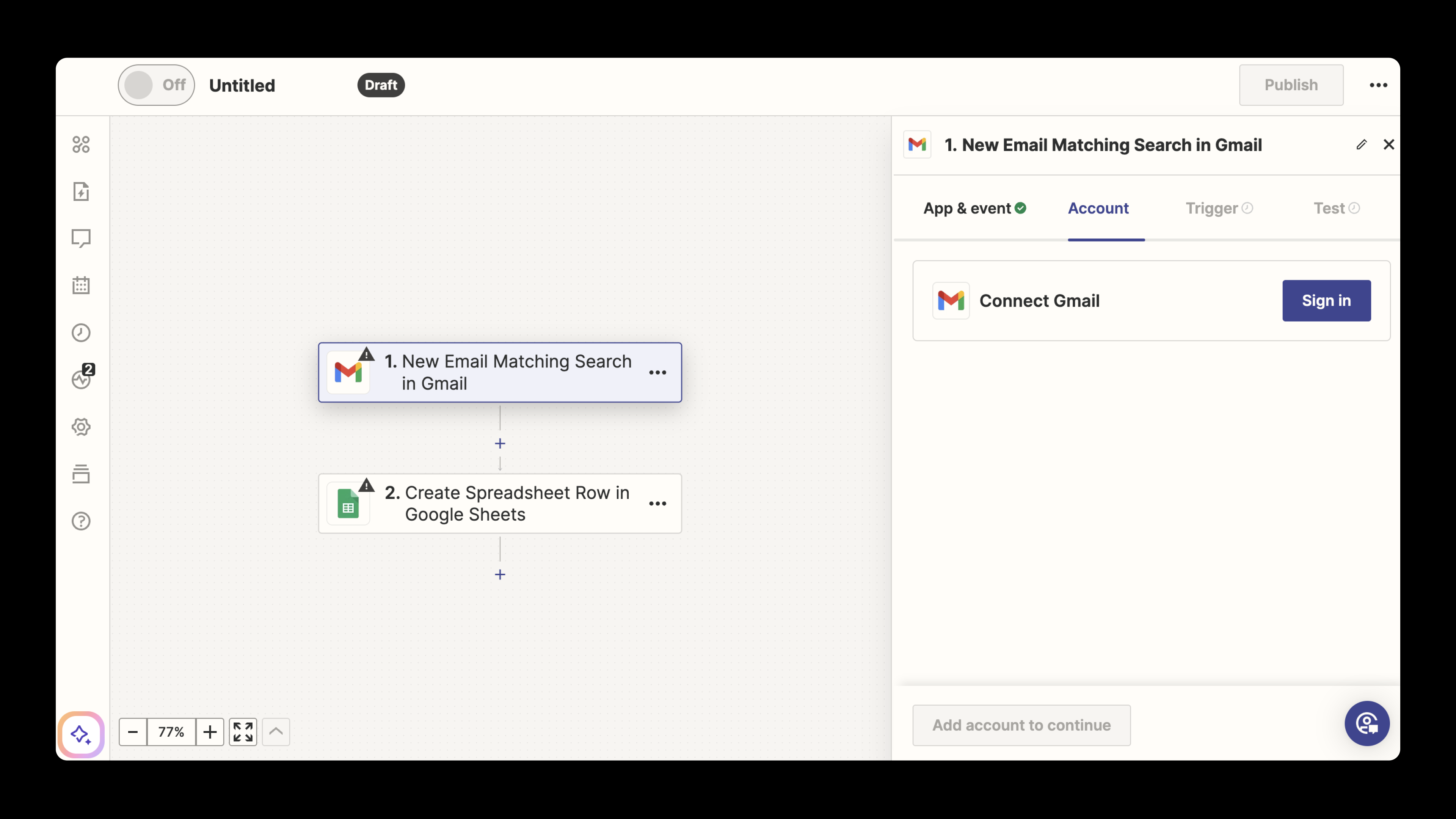
Task: Zoom out the canvas with minus button
Action: point(133,732)
